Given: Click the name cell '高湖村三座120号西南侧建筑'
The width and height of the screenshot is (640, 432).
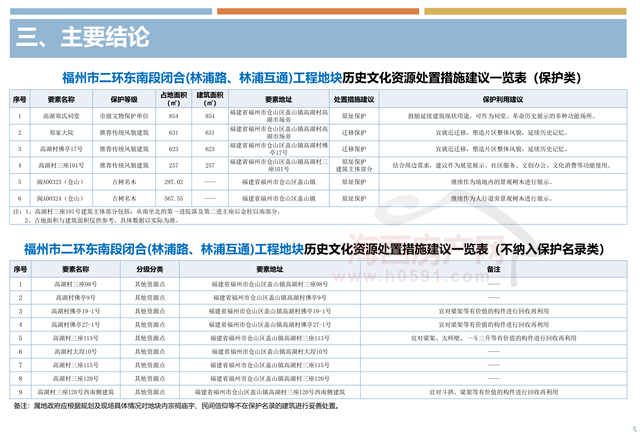Looking at the screenshot, I should point(76,392).
